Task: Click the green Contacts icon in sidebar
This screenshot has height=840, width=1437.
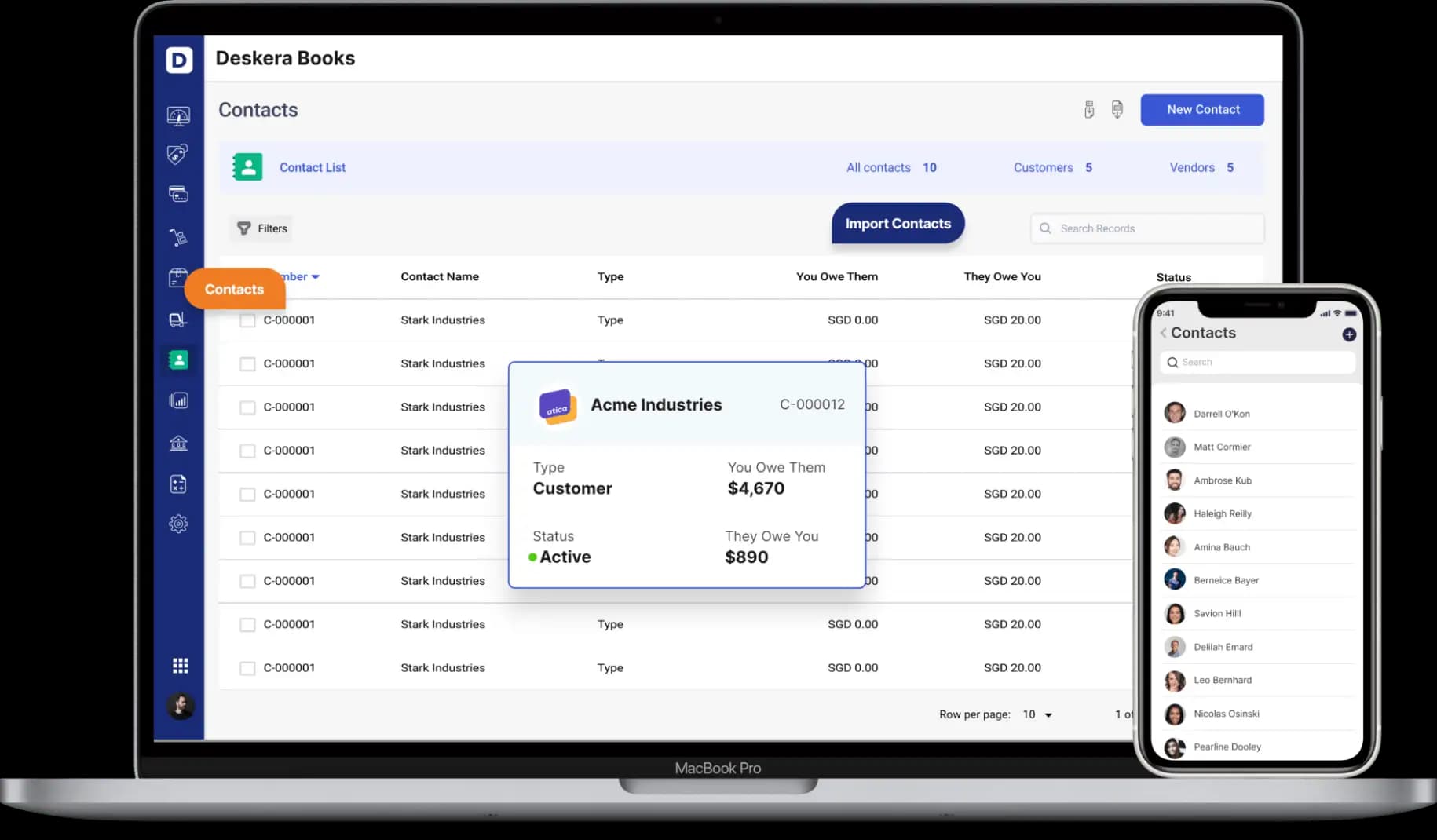Action: 178,360
